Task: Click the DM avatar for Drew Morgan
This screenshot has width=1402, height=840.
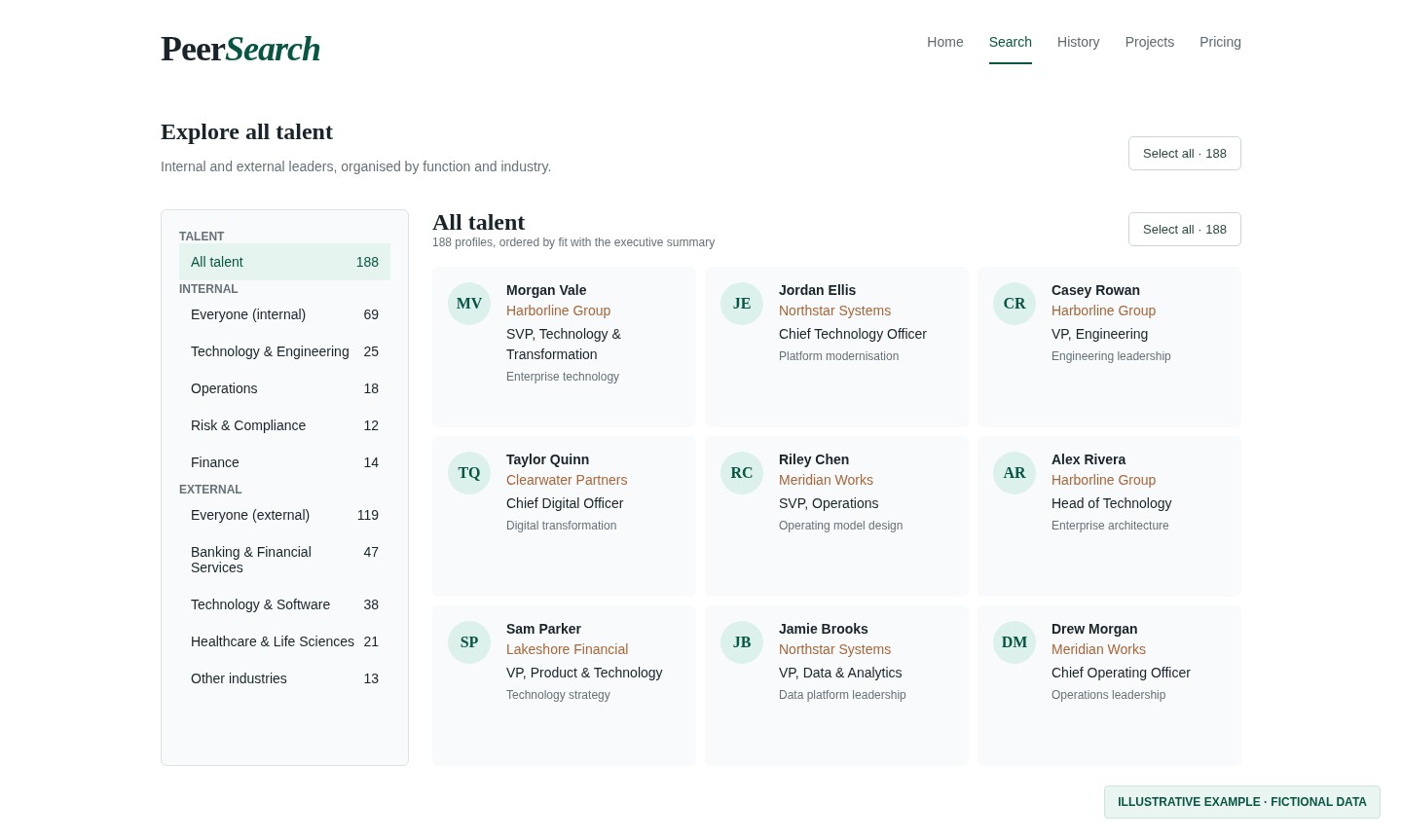Action: click(x=1015, y=642)
